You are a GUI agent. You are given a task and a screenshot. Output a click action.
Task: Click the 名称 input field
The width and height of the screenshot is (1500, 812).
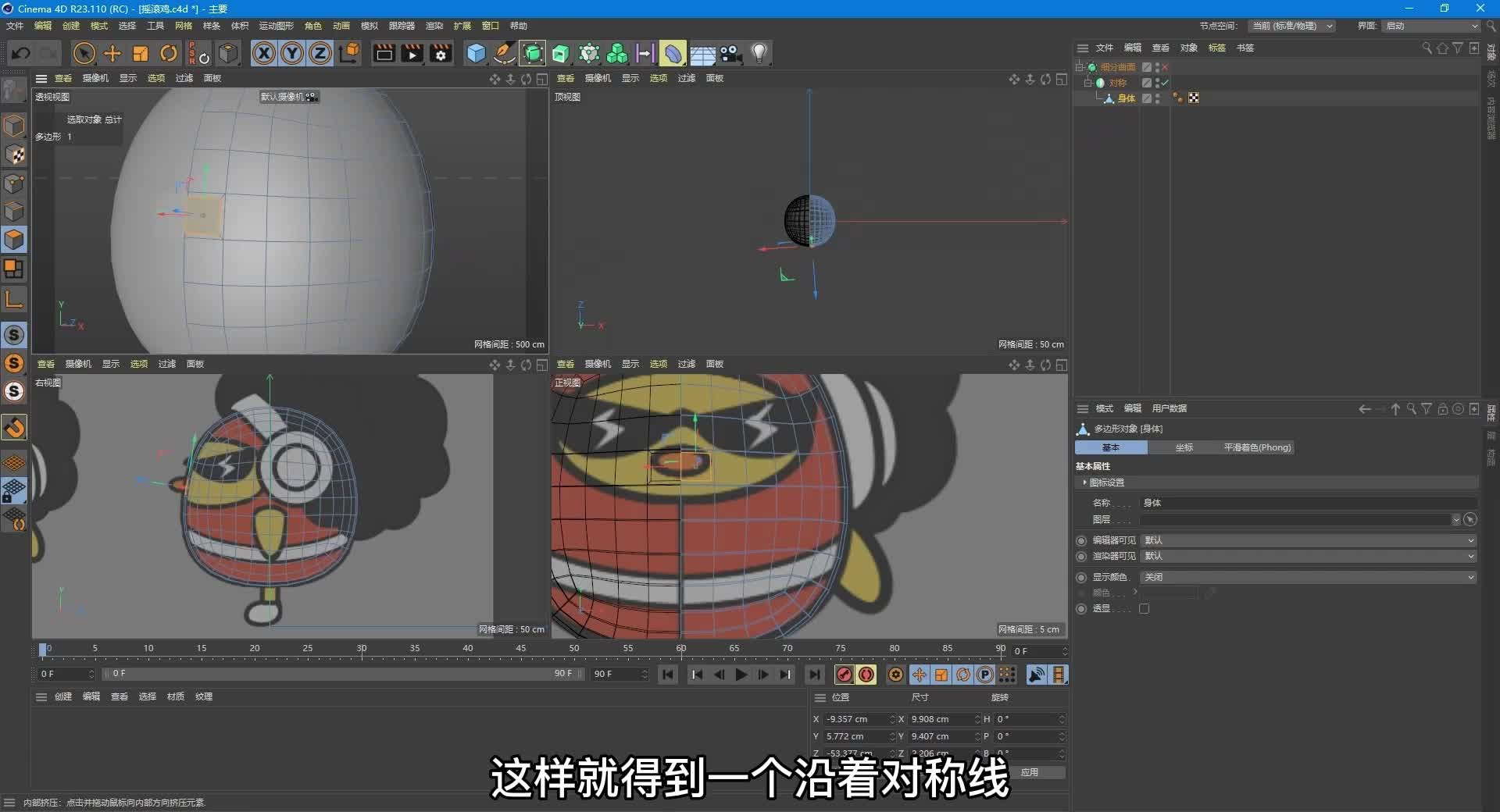pyautogui.click(x=1309, y=503)
